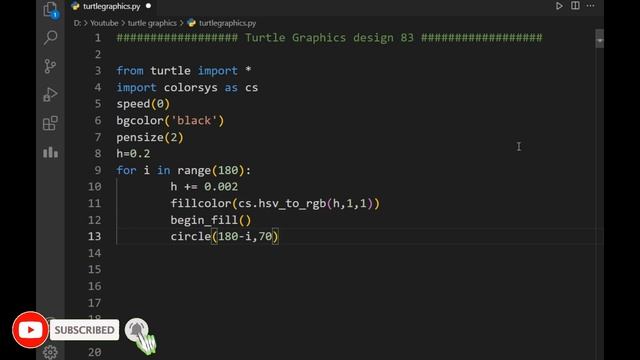Run the Python file

559,6
